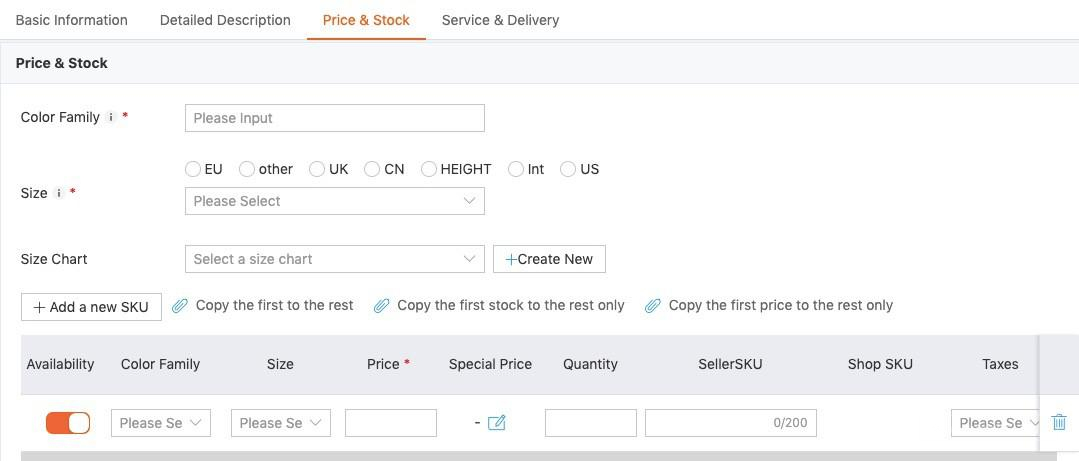1079x461 pixels.
Task: Click the Add a new SKU button
Action: 91,307
